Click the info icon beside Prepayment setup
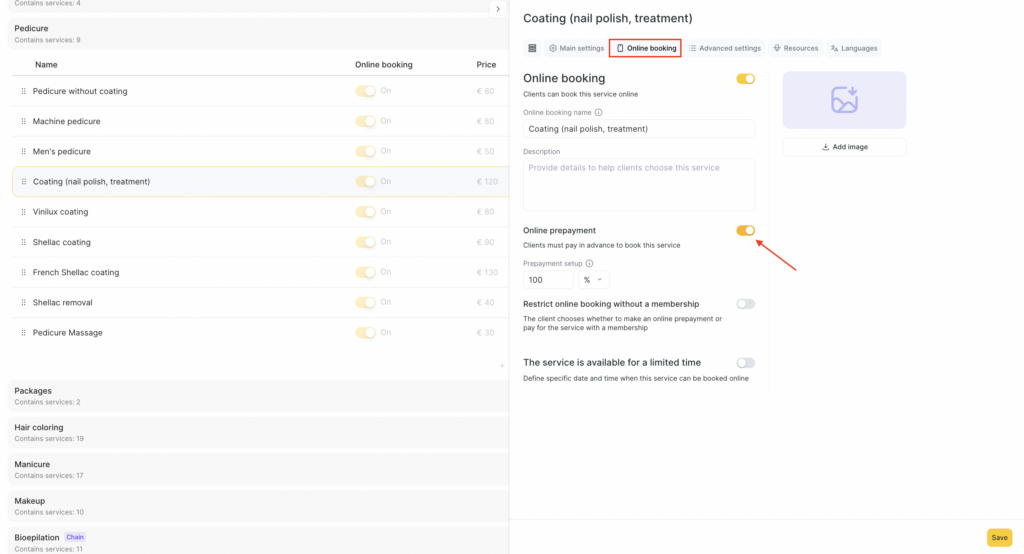 [589, 264]
